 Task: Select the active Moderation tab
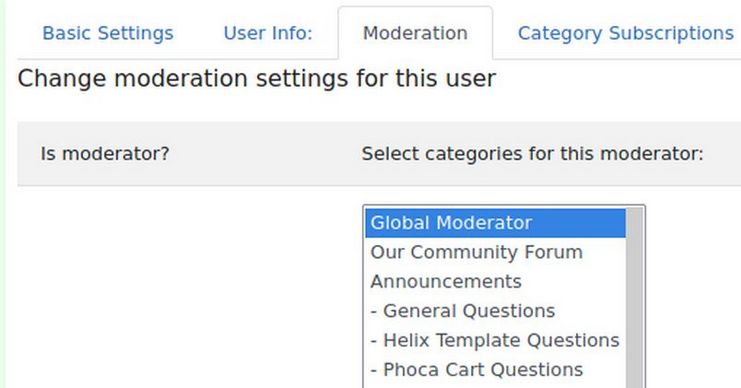[415, 33]
